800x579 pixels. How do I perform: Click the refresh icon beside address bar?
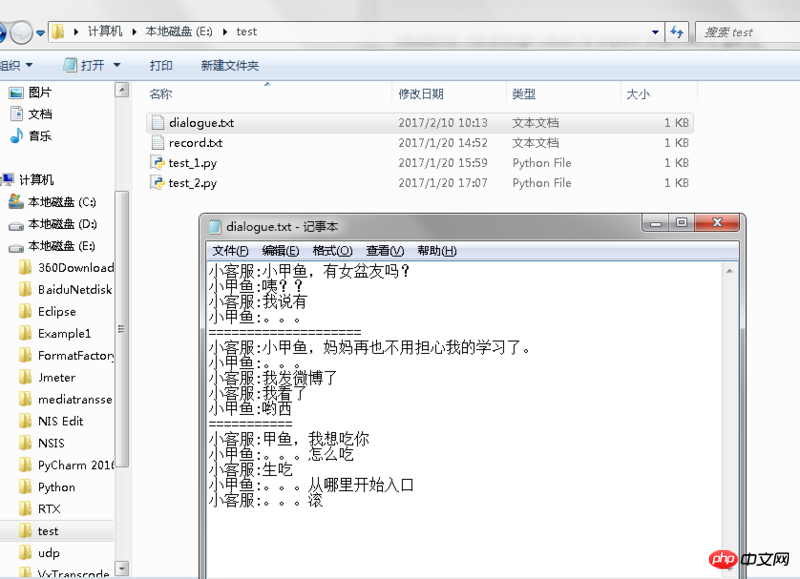tap(677, 32)
